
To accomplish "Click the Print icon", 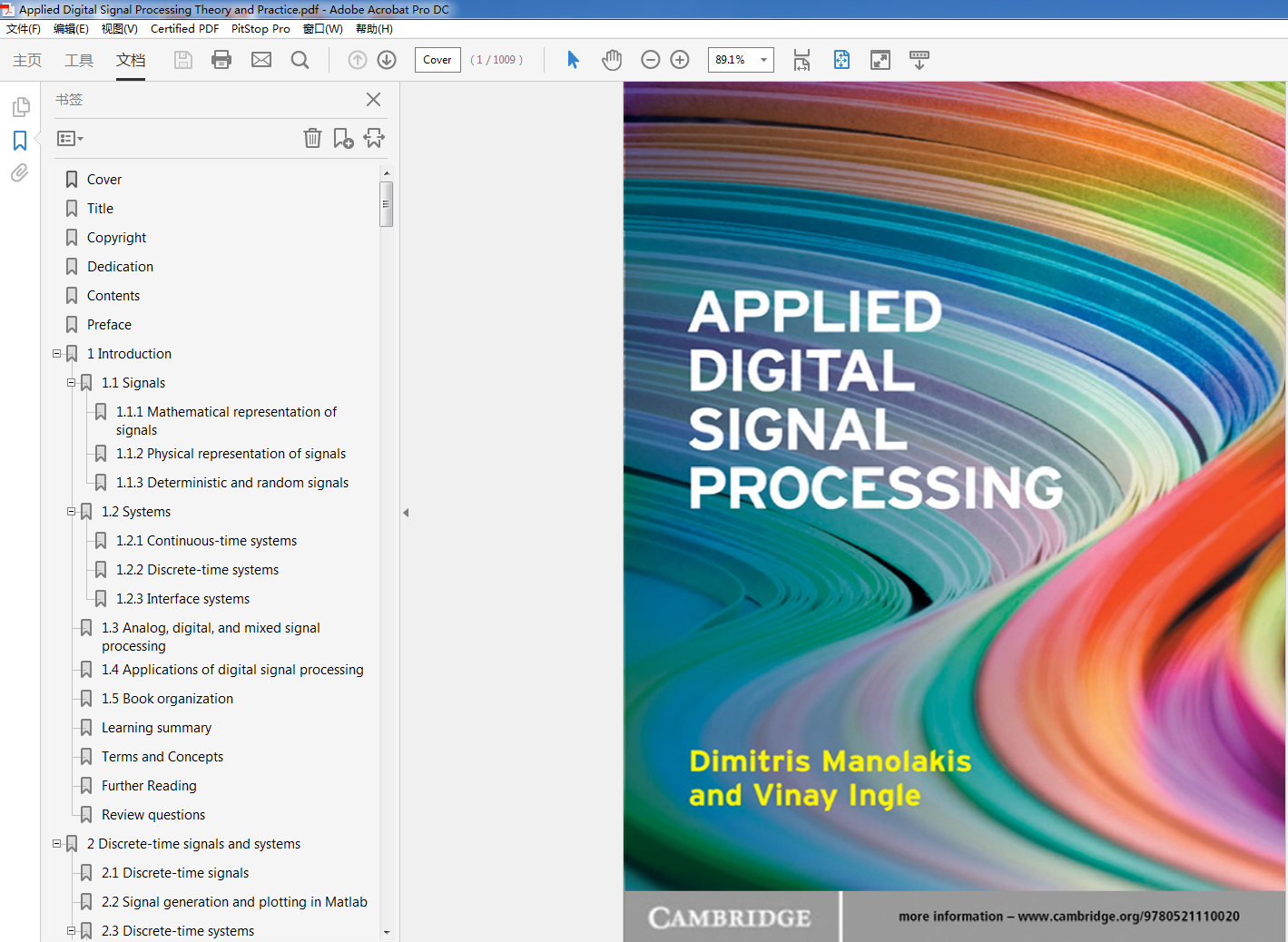I will pyautogui.click(x=221, y=59).
